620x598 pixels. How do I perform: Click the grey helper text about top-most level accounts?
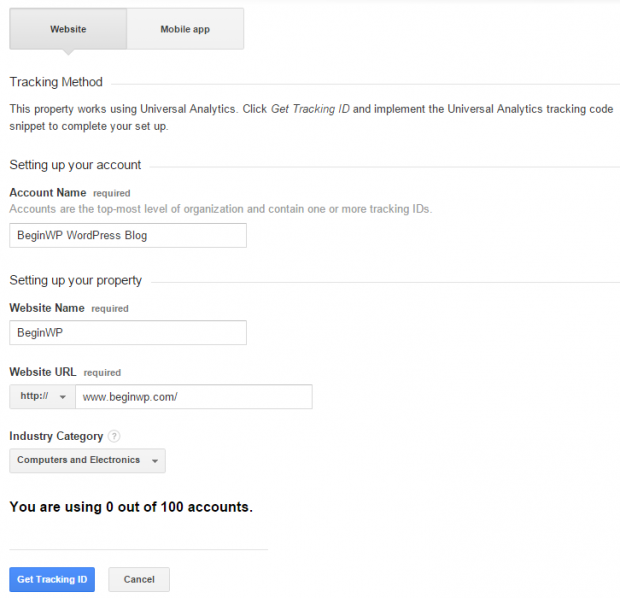coord(220,209)
